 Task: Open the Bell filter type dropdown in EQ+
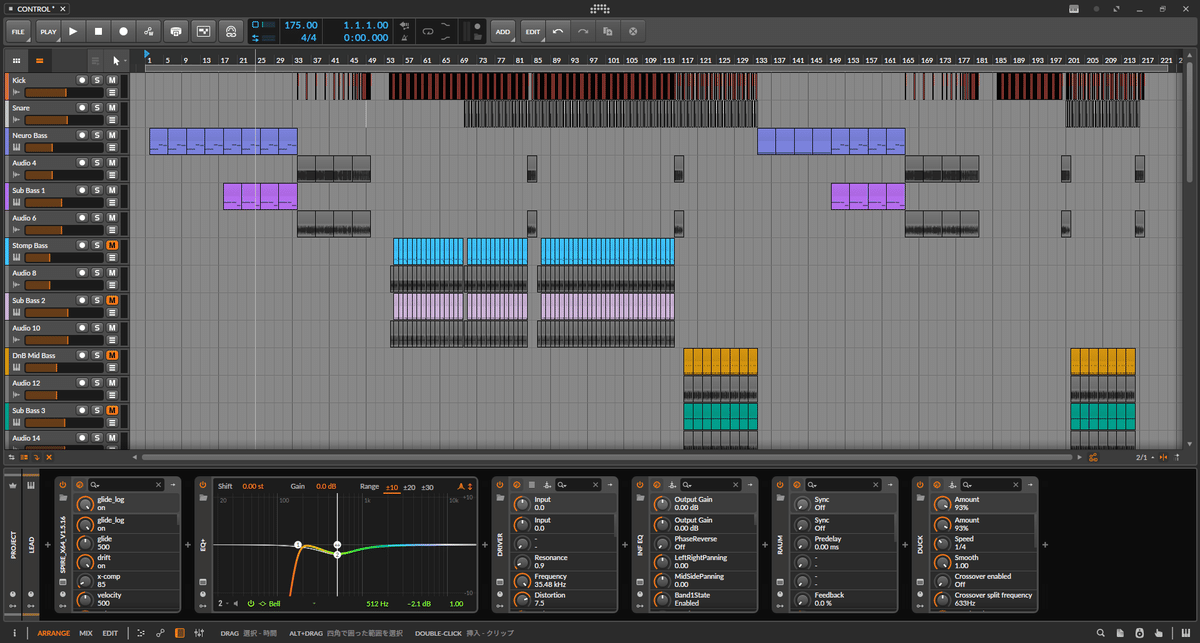[272, 605]
